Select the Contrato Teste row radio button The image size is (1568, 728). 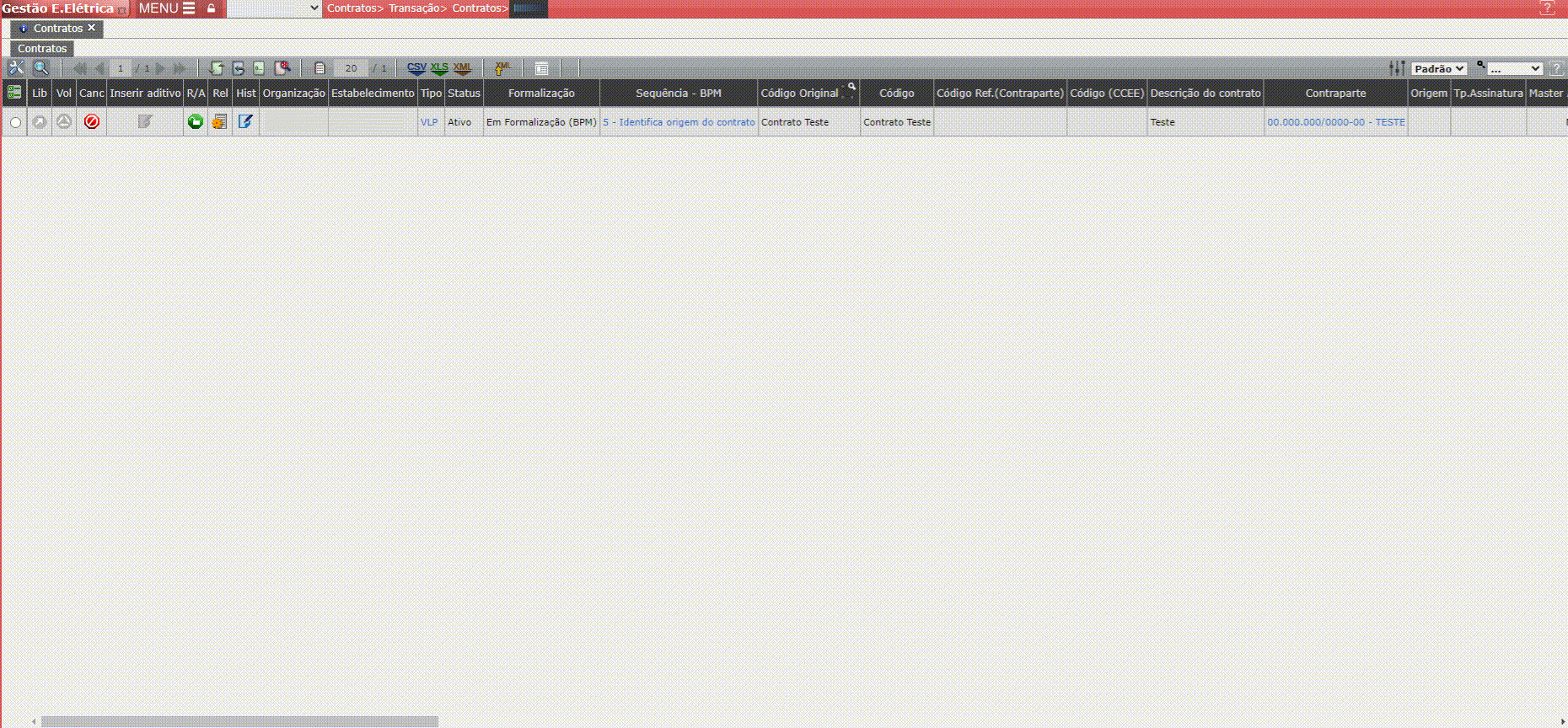[15, 123]
